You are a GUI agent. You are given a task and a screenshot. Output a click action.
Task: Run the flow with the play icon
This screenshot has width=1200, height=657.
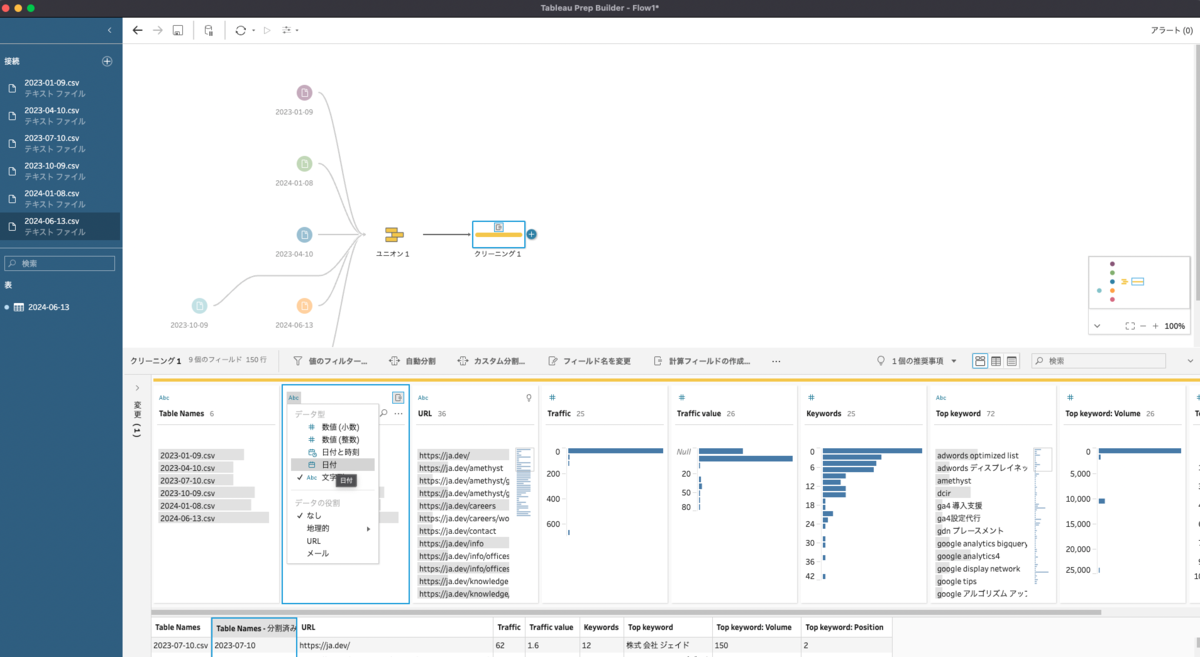[x=267, y=31]
